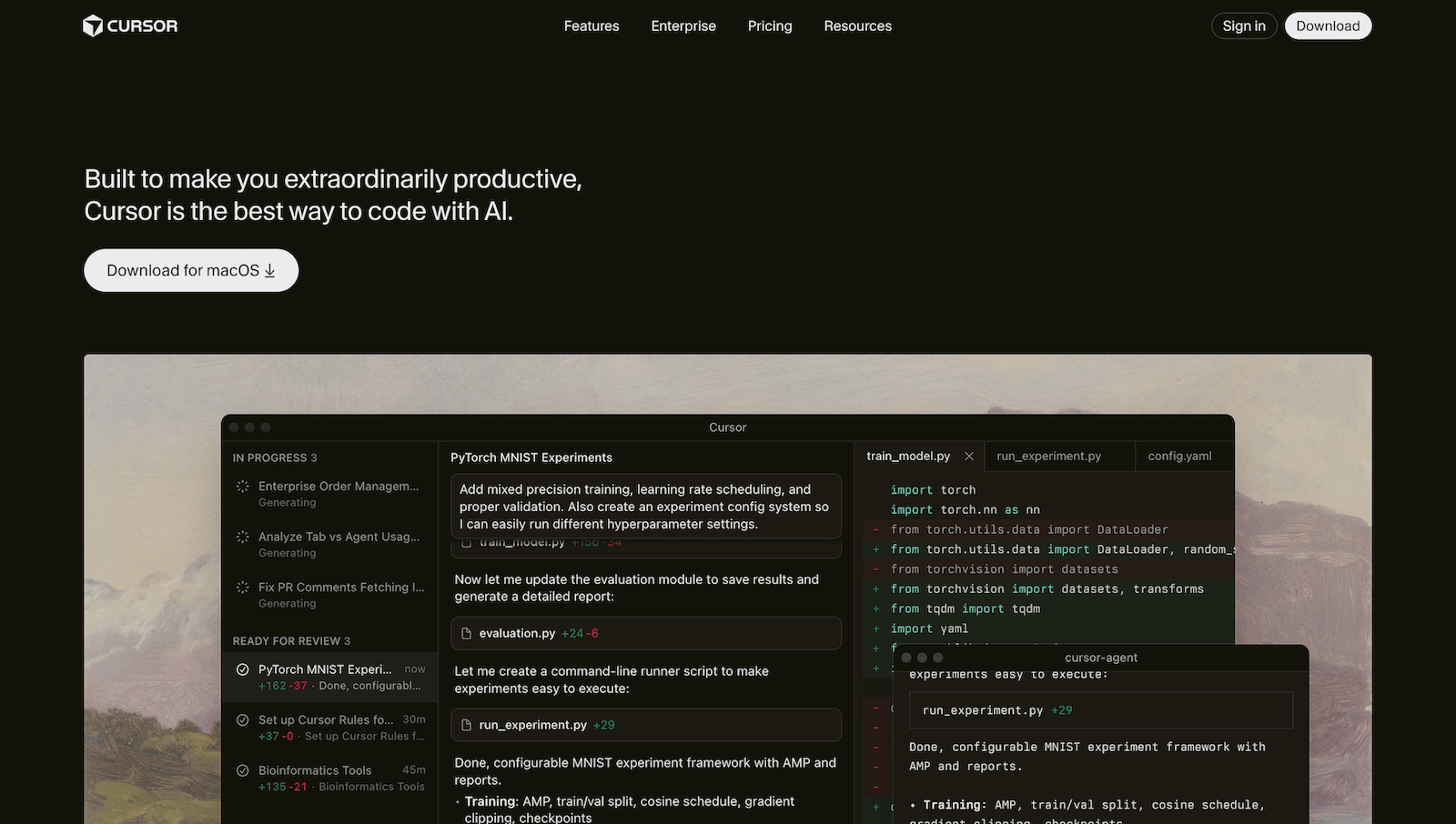The height and width of the screenshot is (824, 1456).
Task: Open the Enterprise page from navigation
Action: coord(683,25)
